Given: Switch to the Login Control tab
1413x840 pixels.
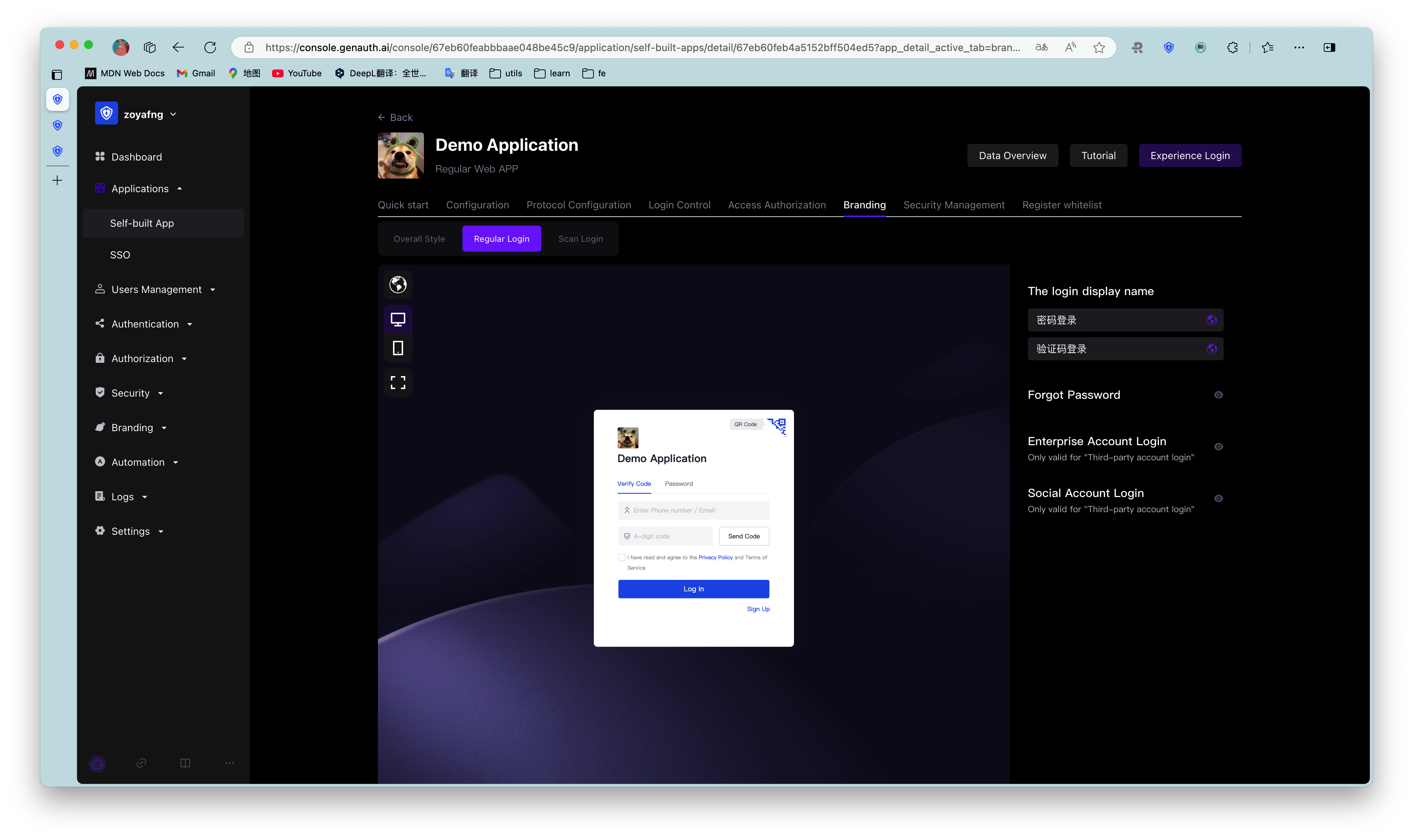Looking at the screenshot, I should click(679, 205).
